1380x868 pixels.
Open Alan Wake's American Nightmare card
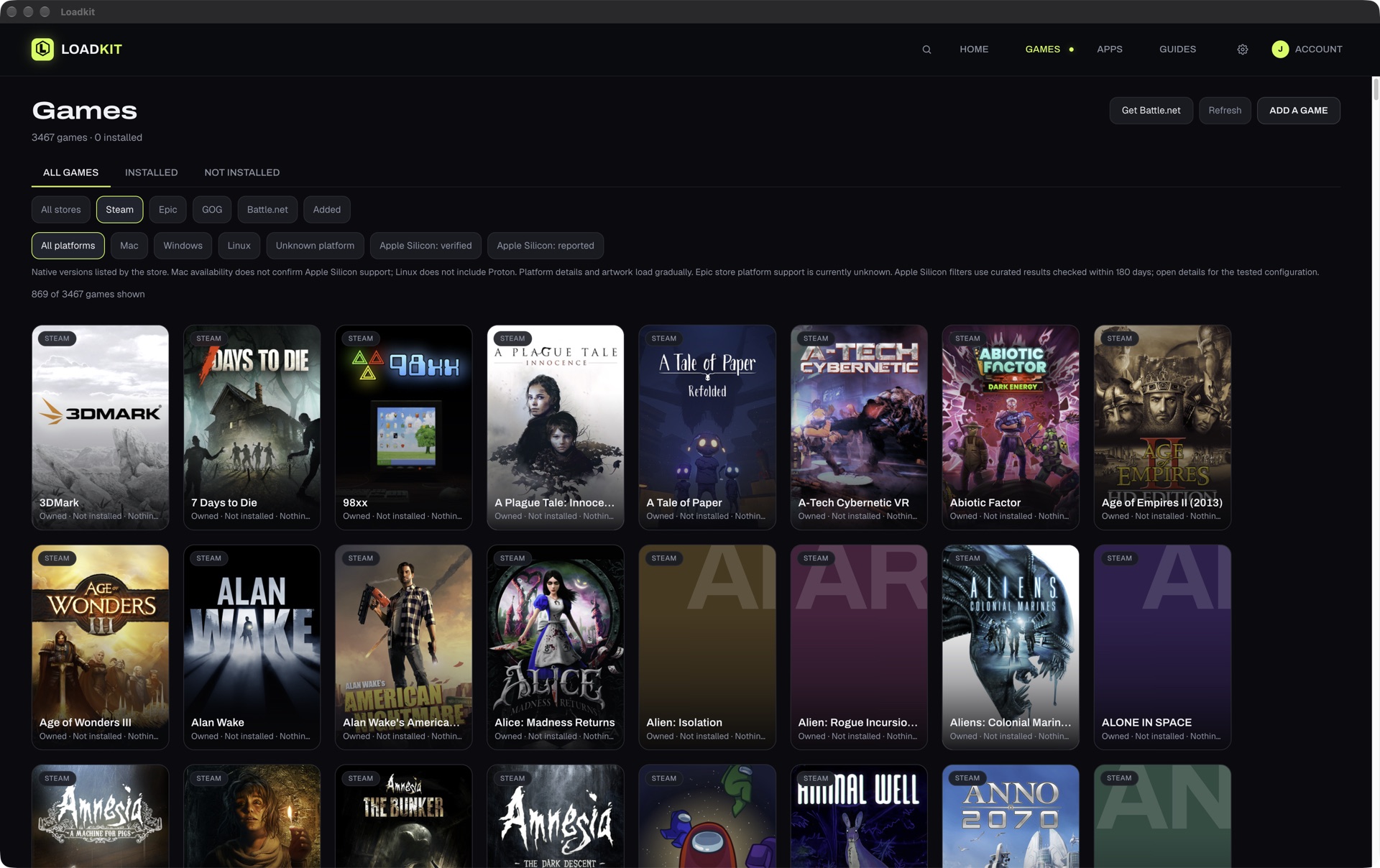point(403,647)
